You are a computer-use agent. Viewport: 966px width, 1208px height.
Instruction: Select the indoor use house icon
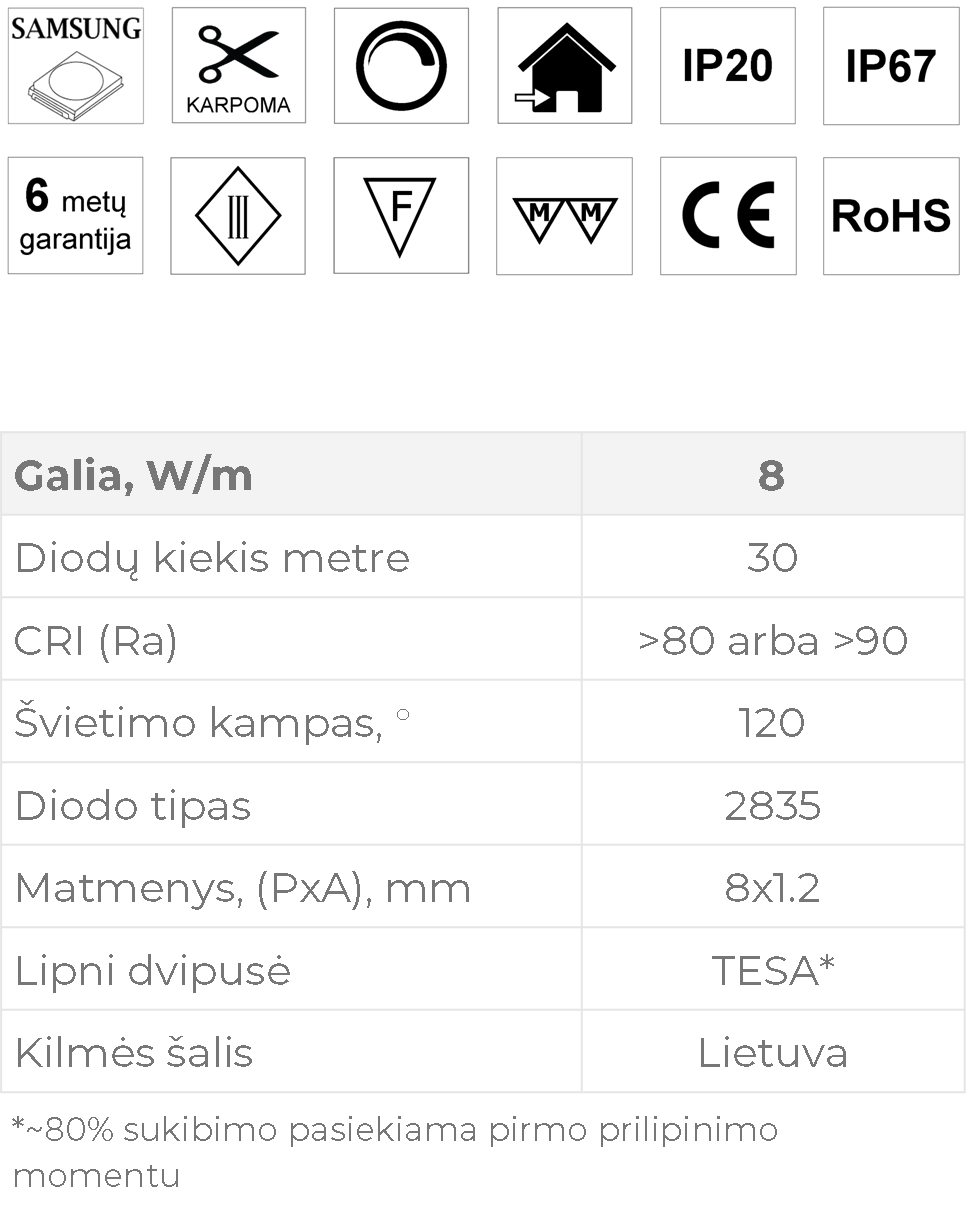pos(564,66)
